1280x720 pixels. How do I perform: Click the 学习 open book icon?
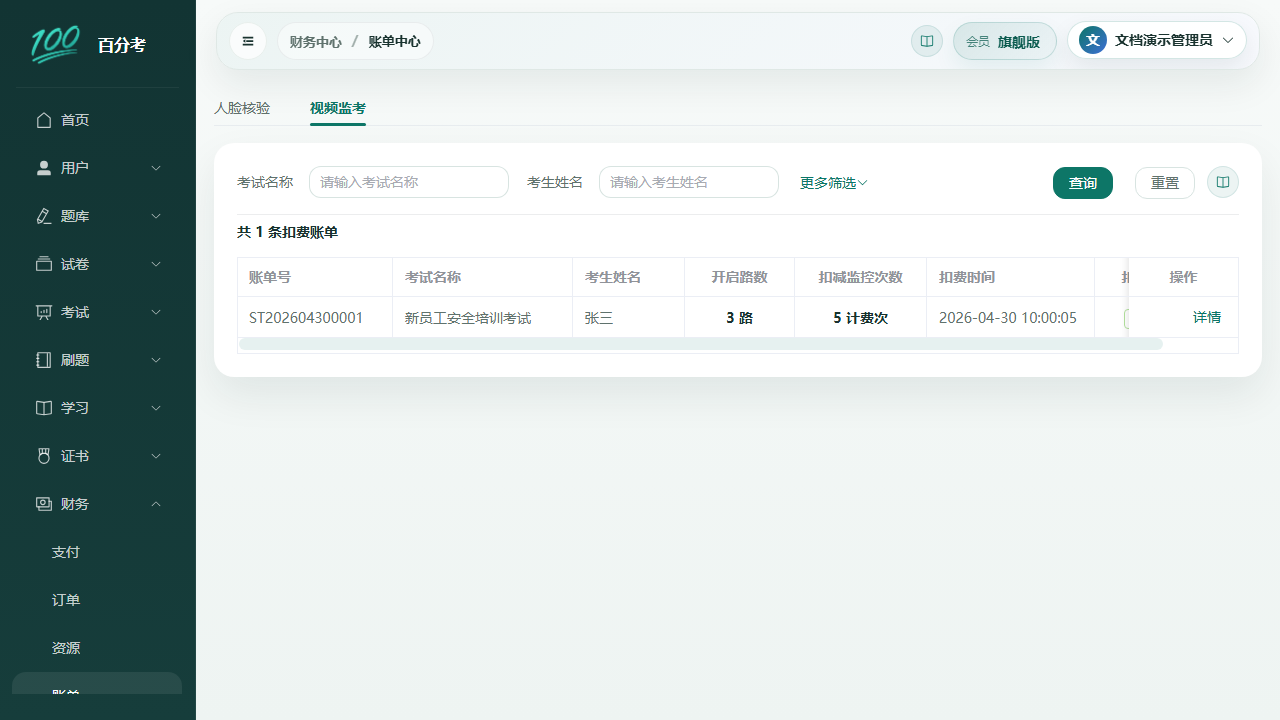click(x=44, y=408)
